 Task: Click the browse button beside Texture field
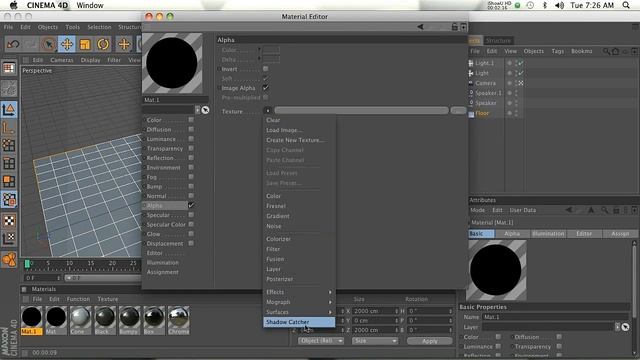tap(458, 111)
